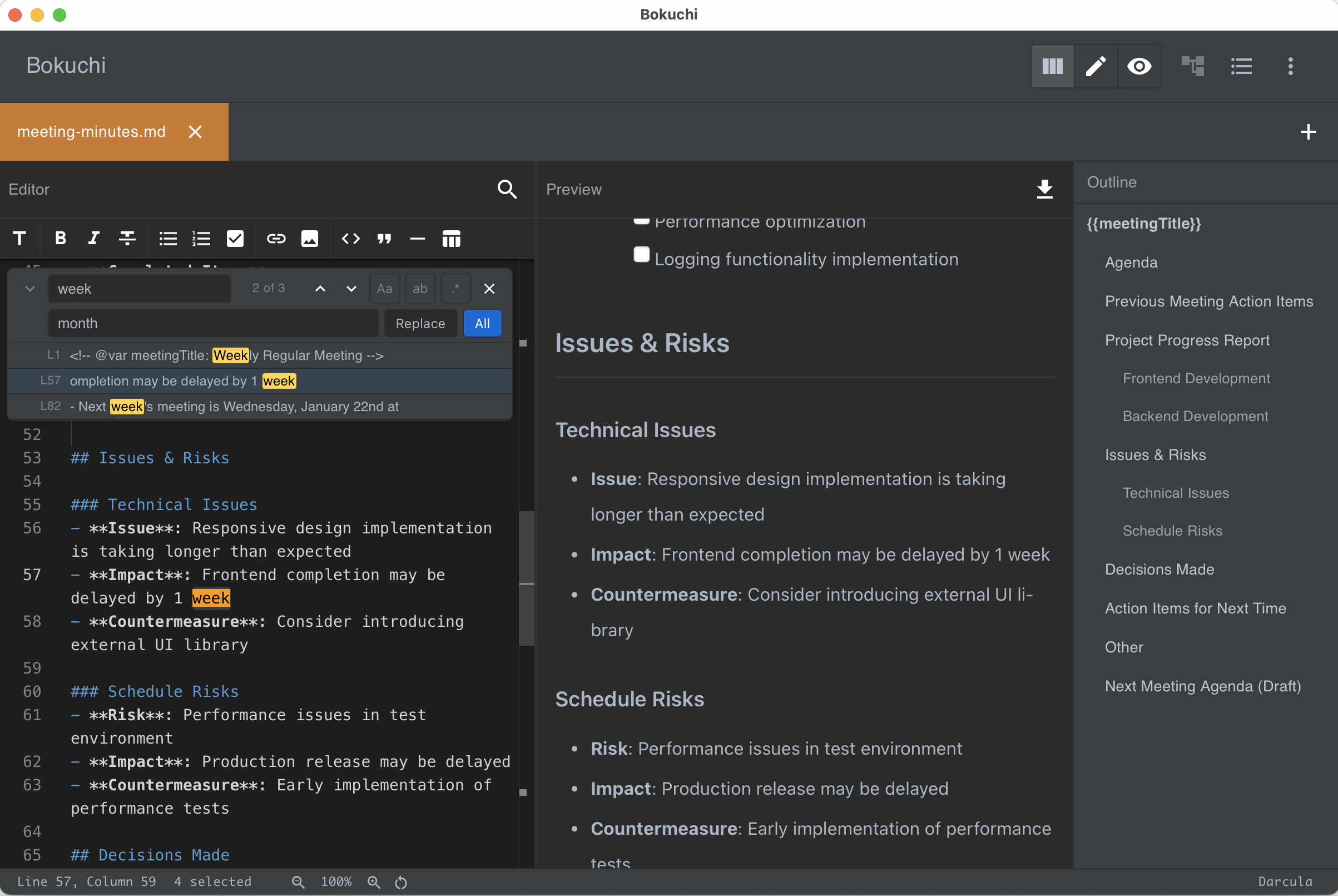
Task: Click the insert link icon
Action: (x=276, y=238)
